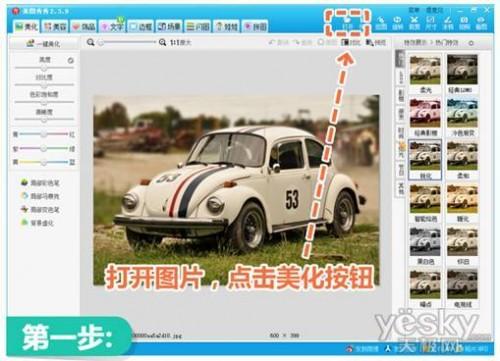Switch to the 文字 text tab

112,26
